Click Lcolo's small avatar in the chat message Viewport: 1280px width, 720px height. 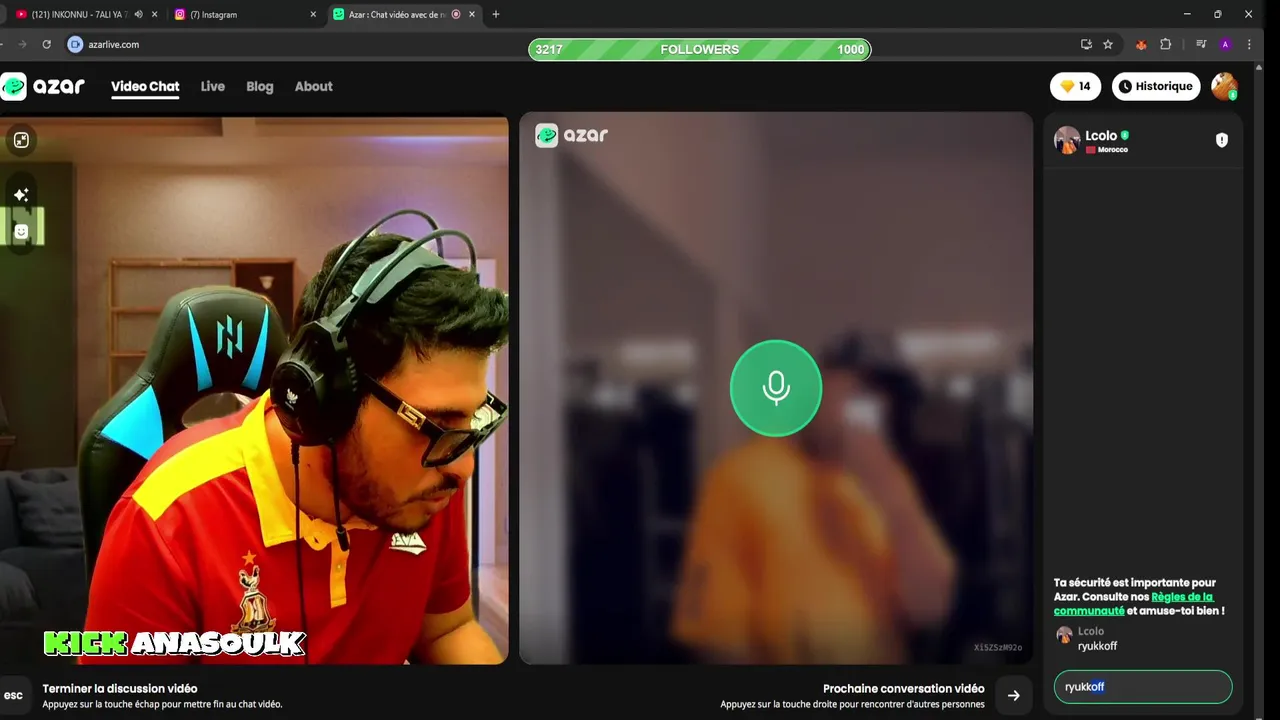click(x=1064, y=635)
